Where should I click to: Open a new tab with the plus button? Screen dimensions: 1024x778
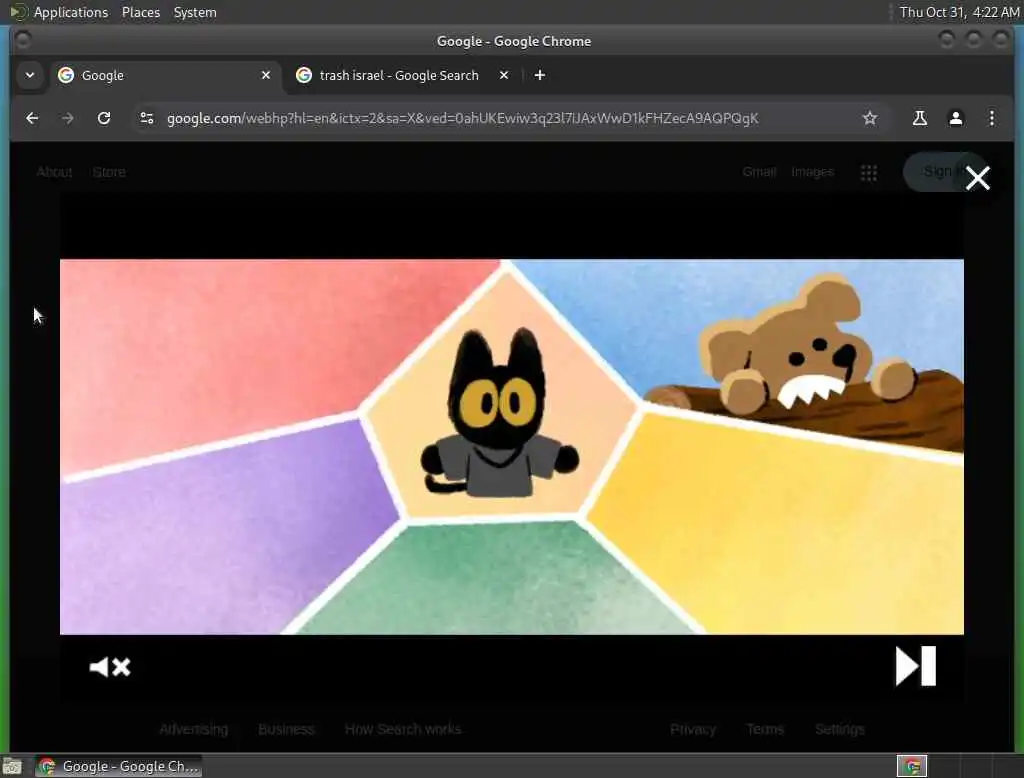click(x=539, y=75)
